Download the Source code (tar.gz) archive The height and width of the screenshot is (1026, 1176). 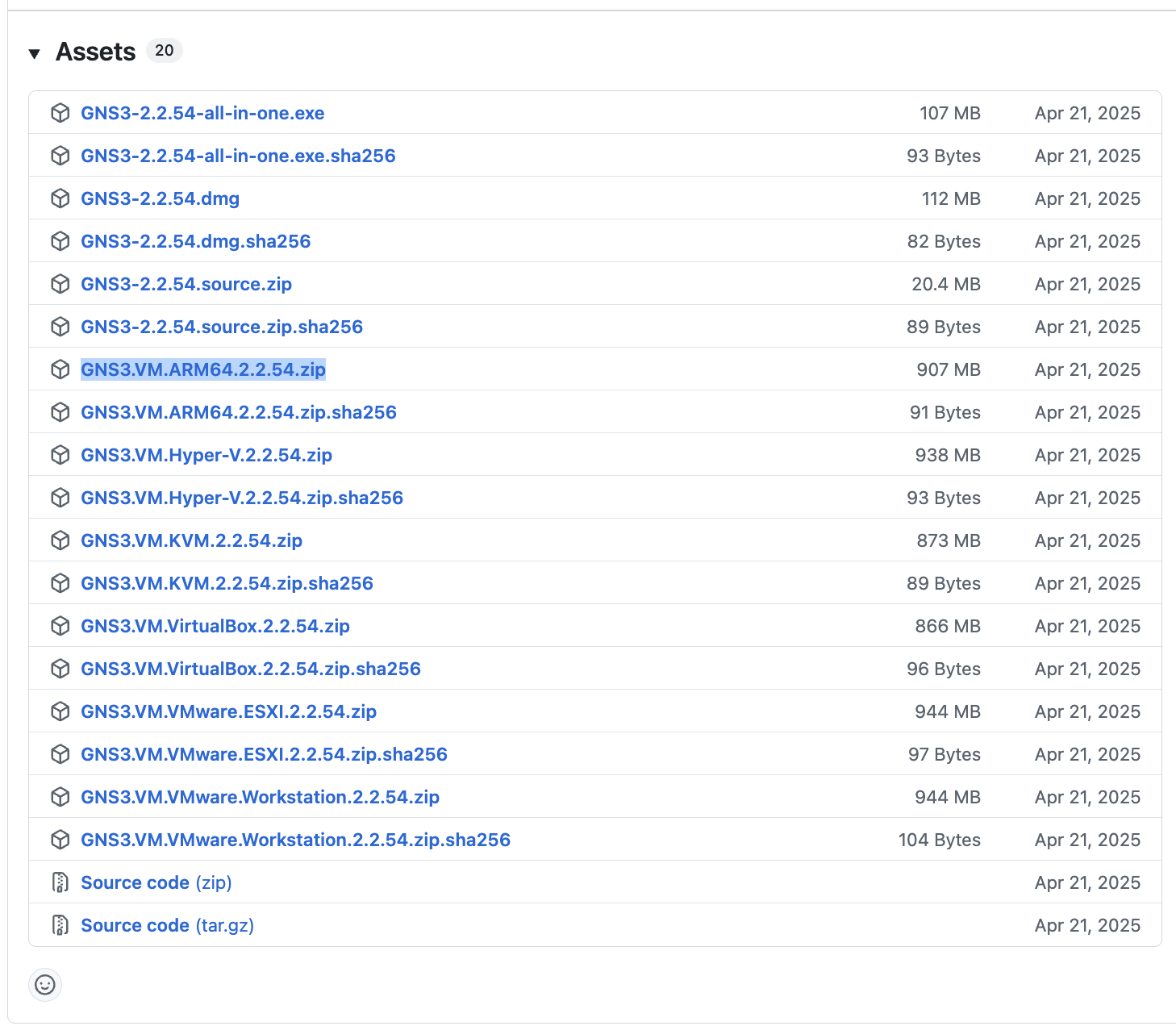tap(166, 924)
